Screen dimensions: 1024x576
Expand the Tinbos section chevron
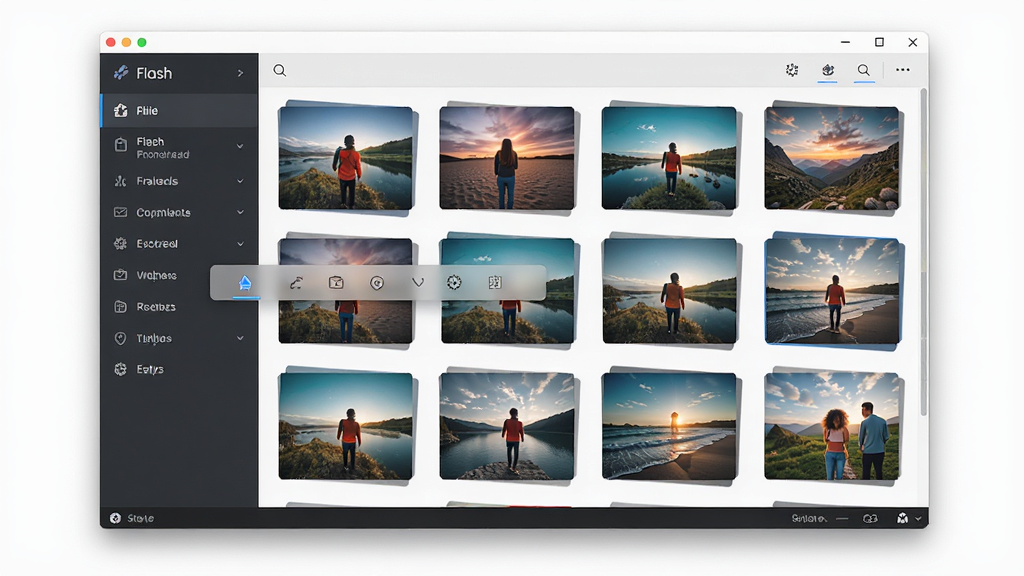(240, 338)
